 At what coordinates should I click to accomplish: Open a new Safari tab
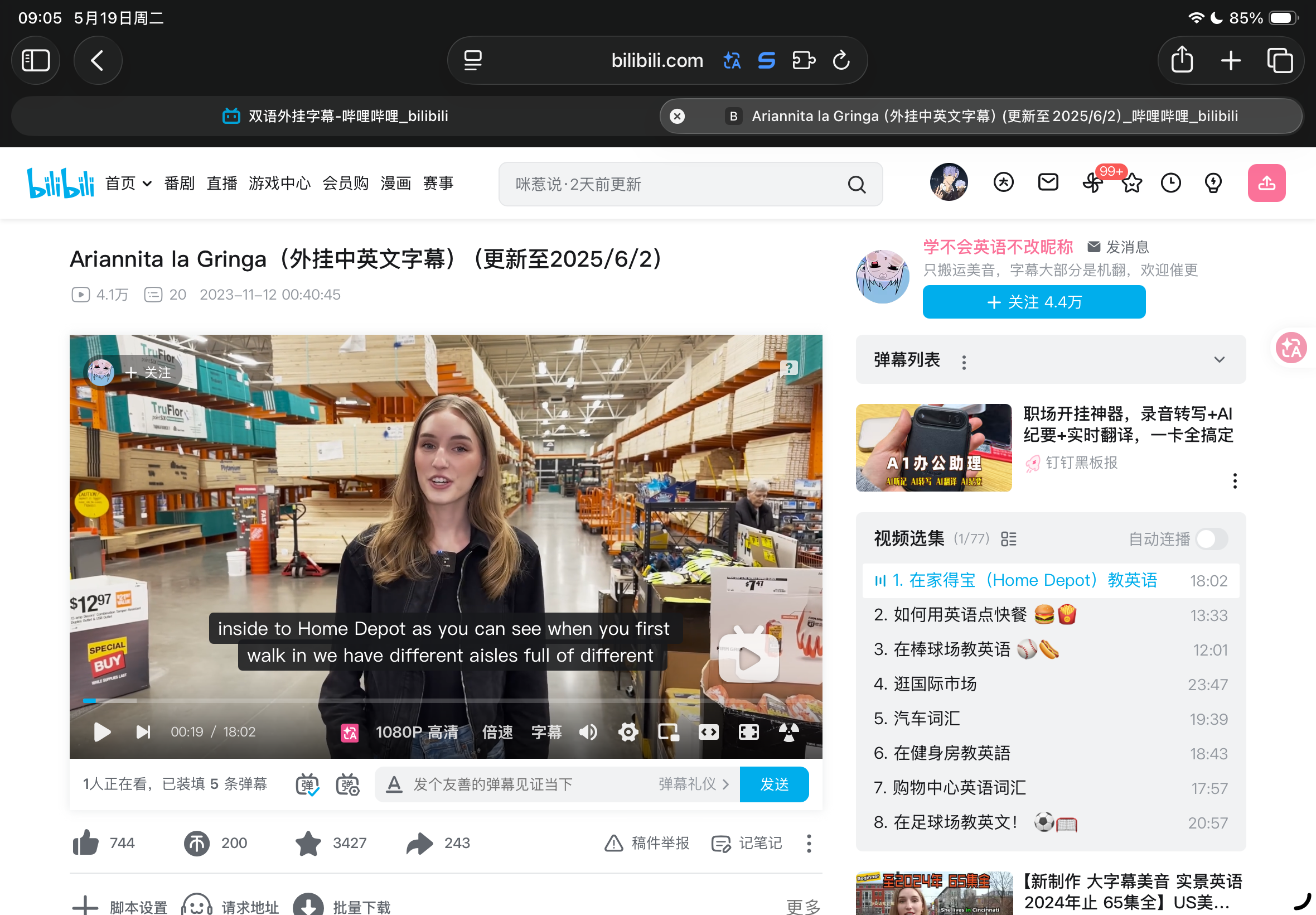pyautogui.click(x=1231, y=60)
